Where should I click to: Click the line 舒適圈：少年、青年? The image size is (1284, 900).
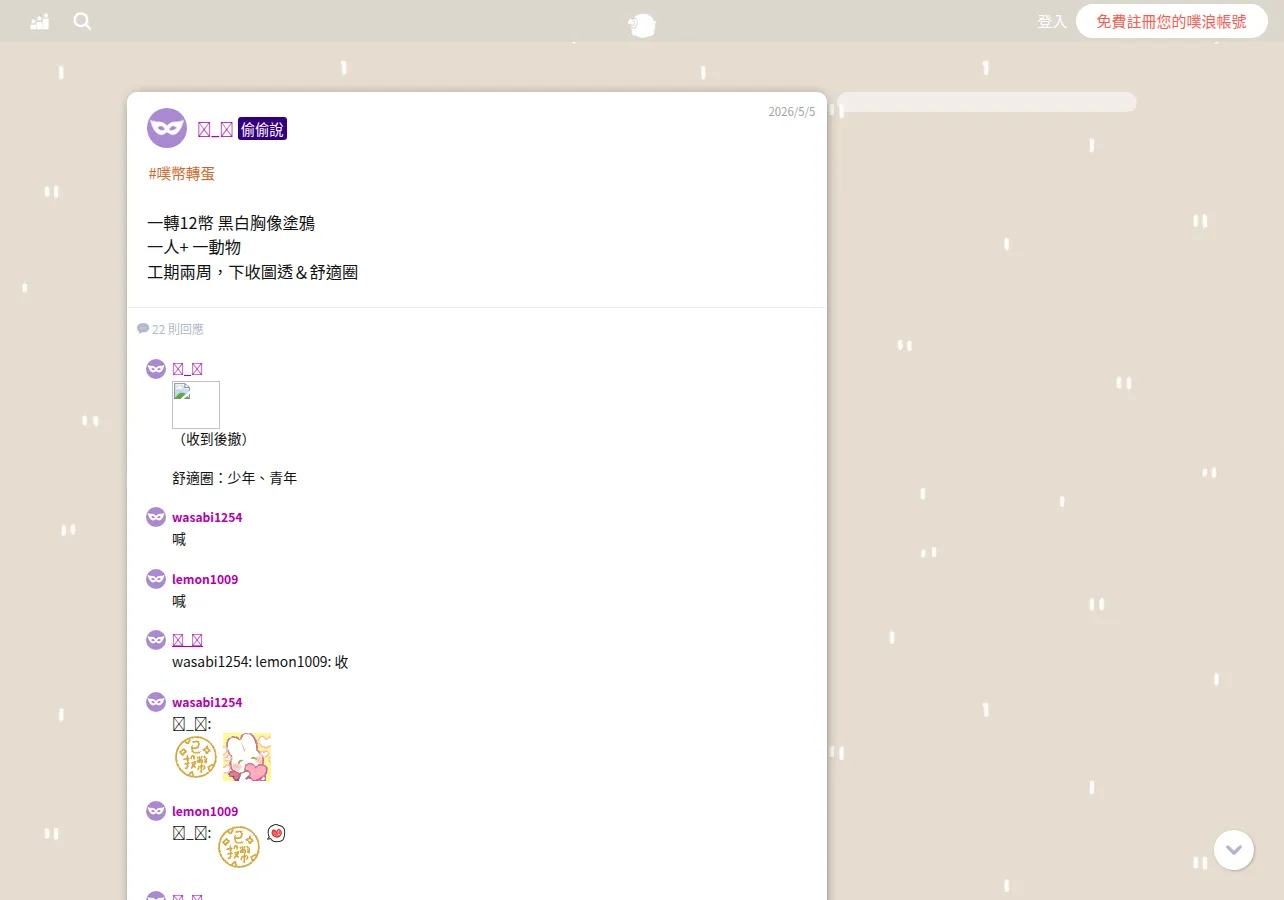[235, 478]
